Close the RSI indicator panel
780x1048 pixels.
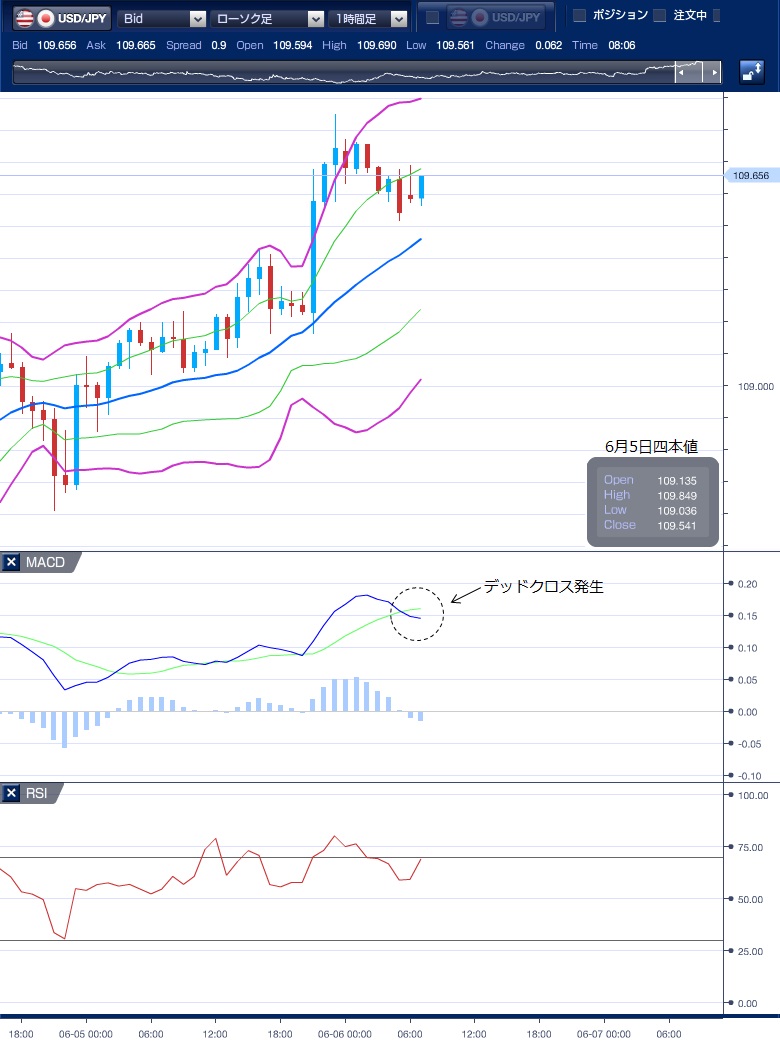point(11,794)
